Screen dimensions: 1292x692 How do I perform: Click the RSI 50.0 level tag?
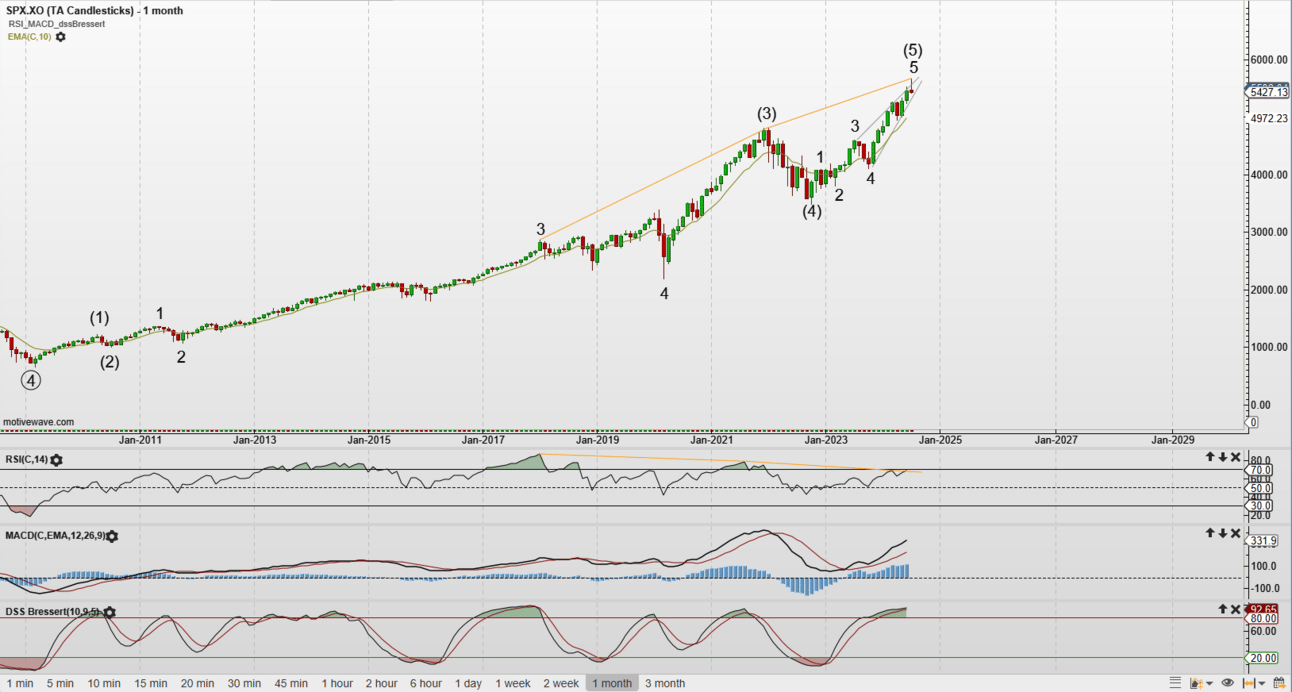pos(1260,488)
